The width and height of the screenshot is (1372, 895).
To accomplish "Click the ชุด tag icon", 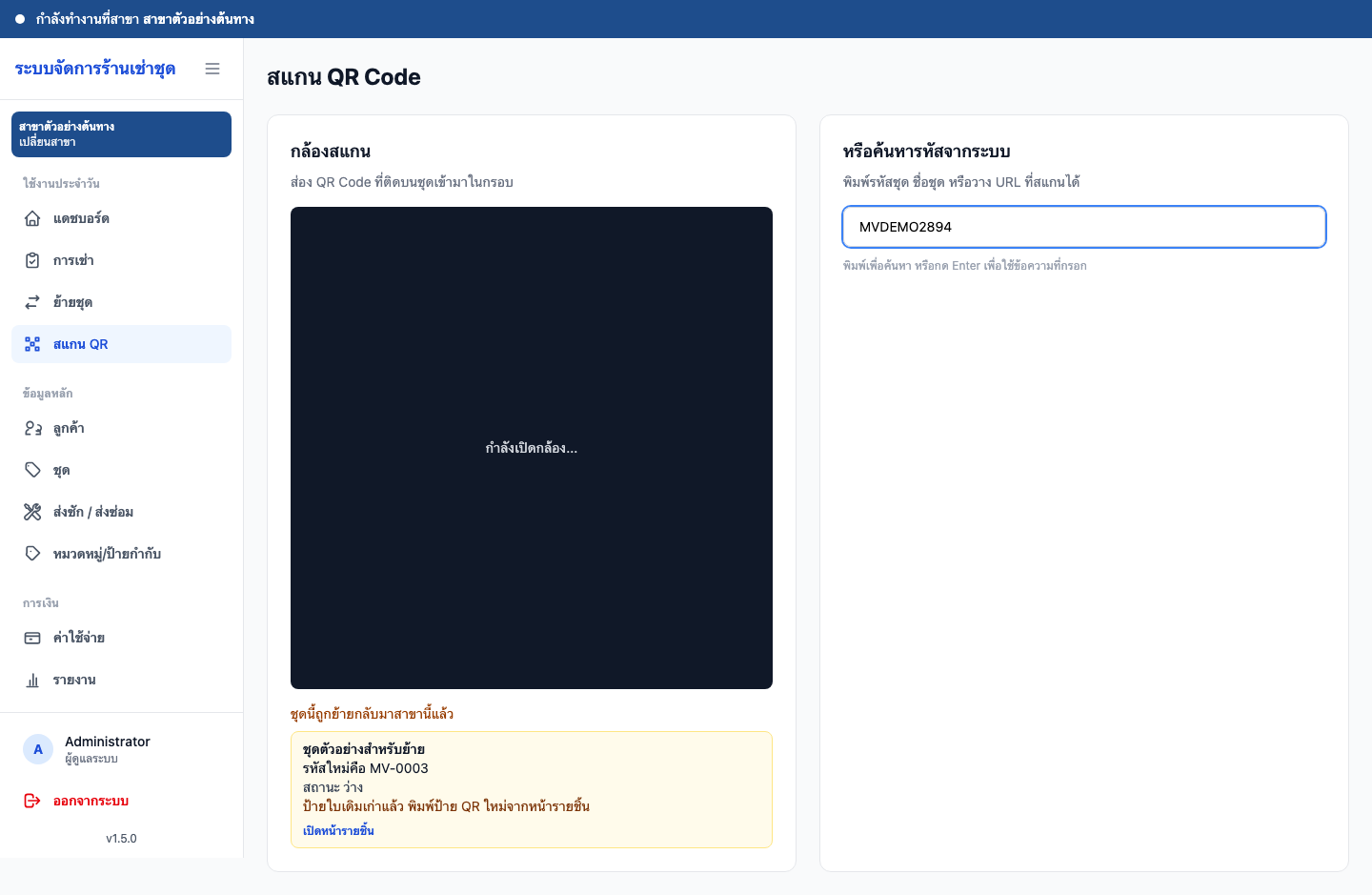I will [32, 470].
